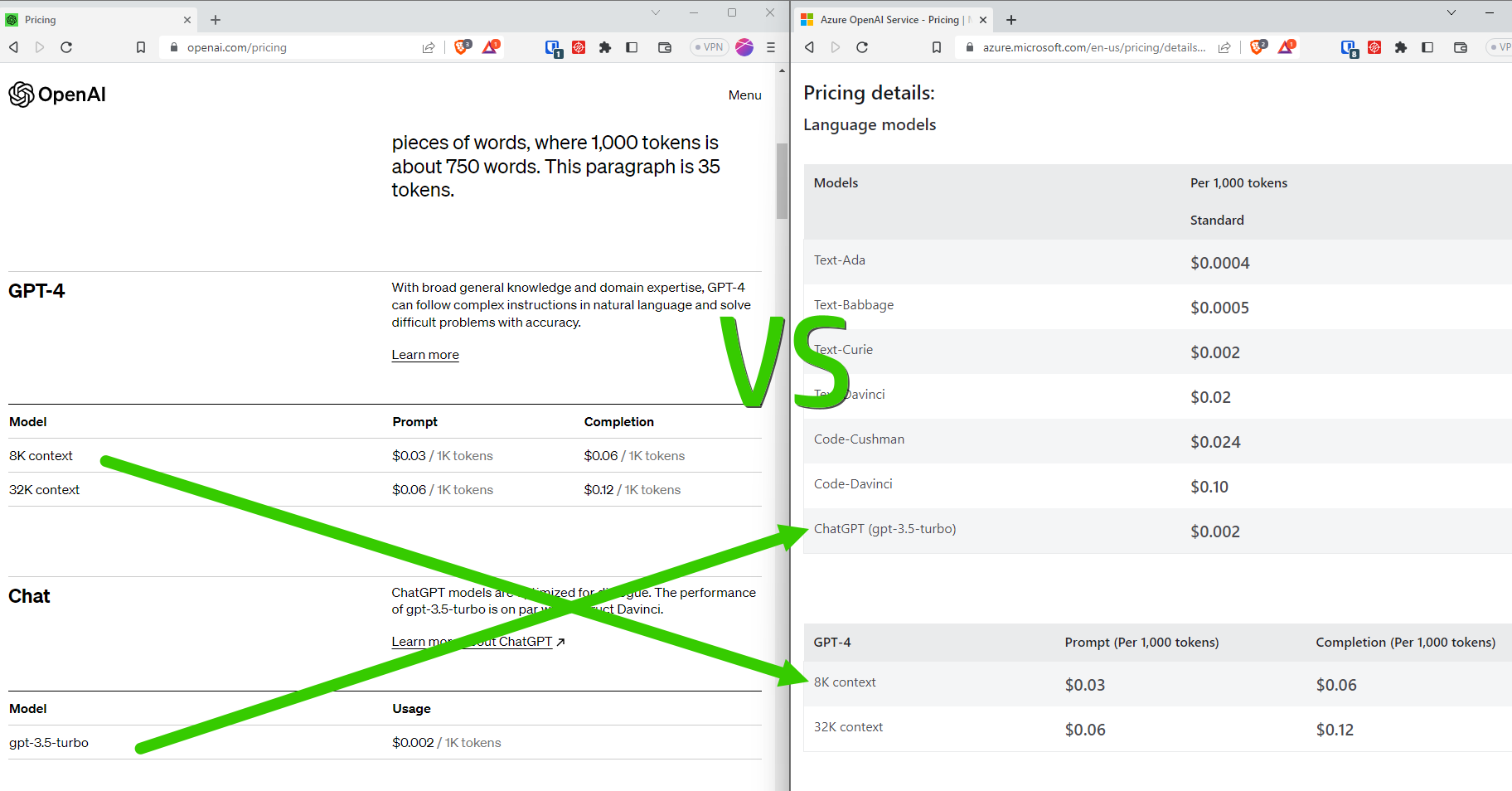1512x791 pixels.
Task: Click forward arrow in the Azure window
Action: pyautogui.click(x=836, y=47)
